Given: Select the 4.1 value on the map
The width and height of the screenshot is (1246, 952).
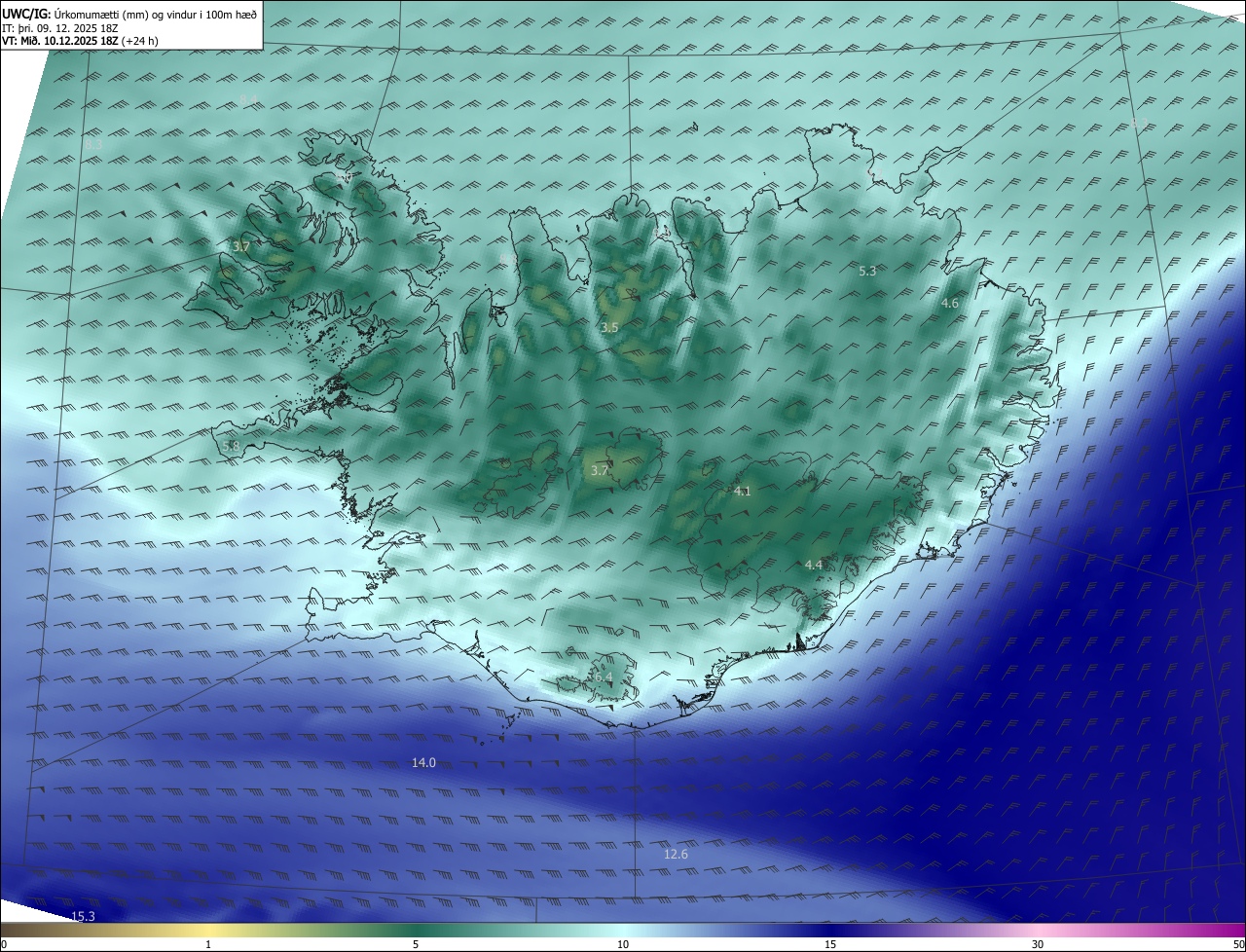Looking at the screenshot, I should pyautogui.click(x=743, y=492).
